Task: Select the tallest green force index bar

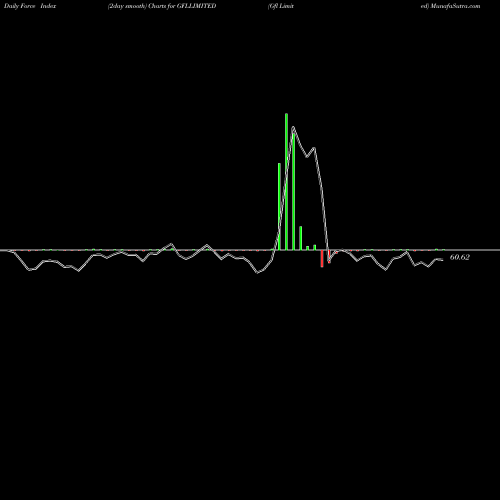Action: [286, 182]
